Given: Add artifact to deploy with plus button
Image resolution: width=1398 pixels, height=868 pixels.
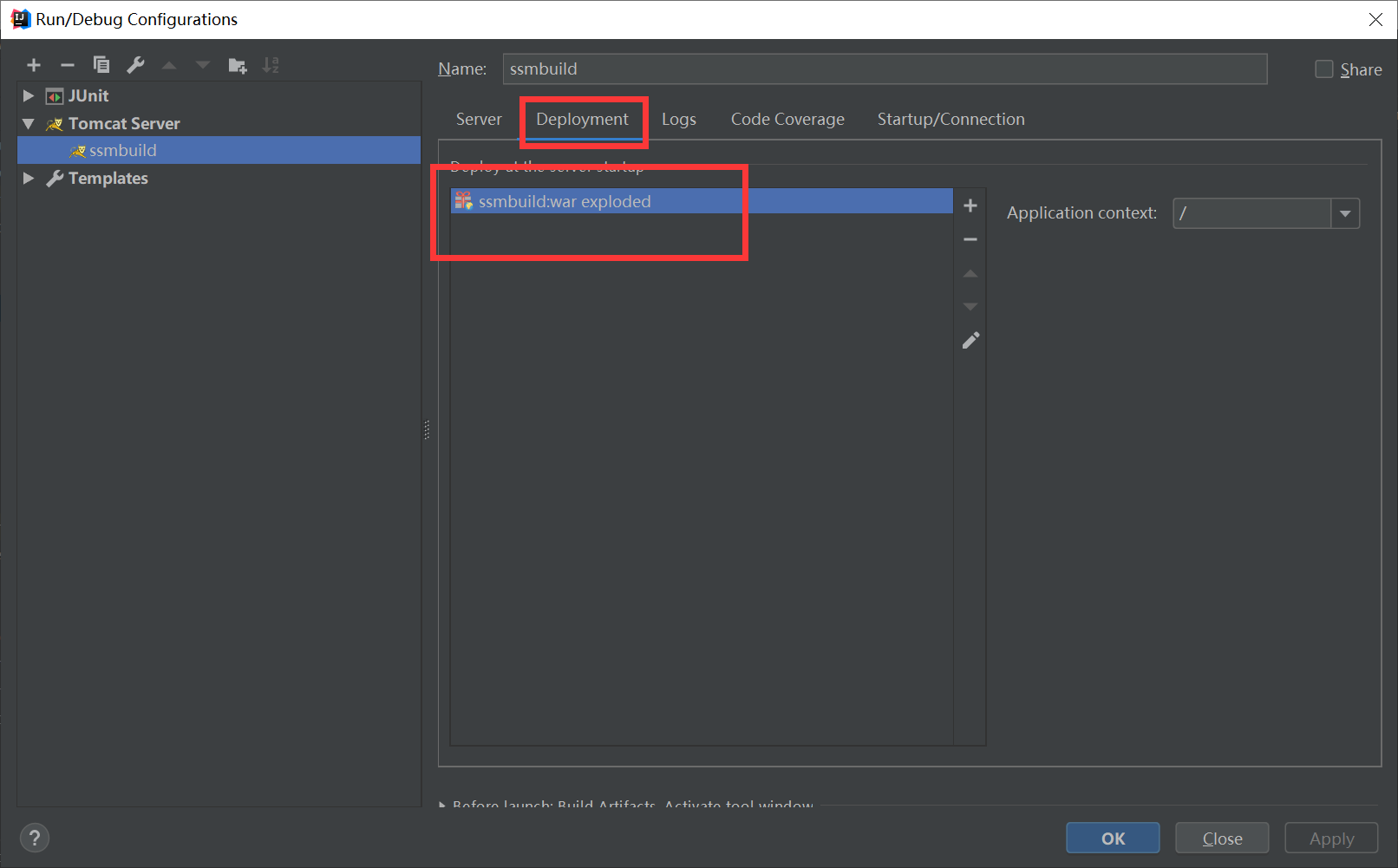Looking at the screenshot, I should click(970, 206).
